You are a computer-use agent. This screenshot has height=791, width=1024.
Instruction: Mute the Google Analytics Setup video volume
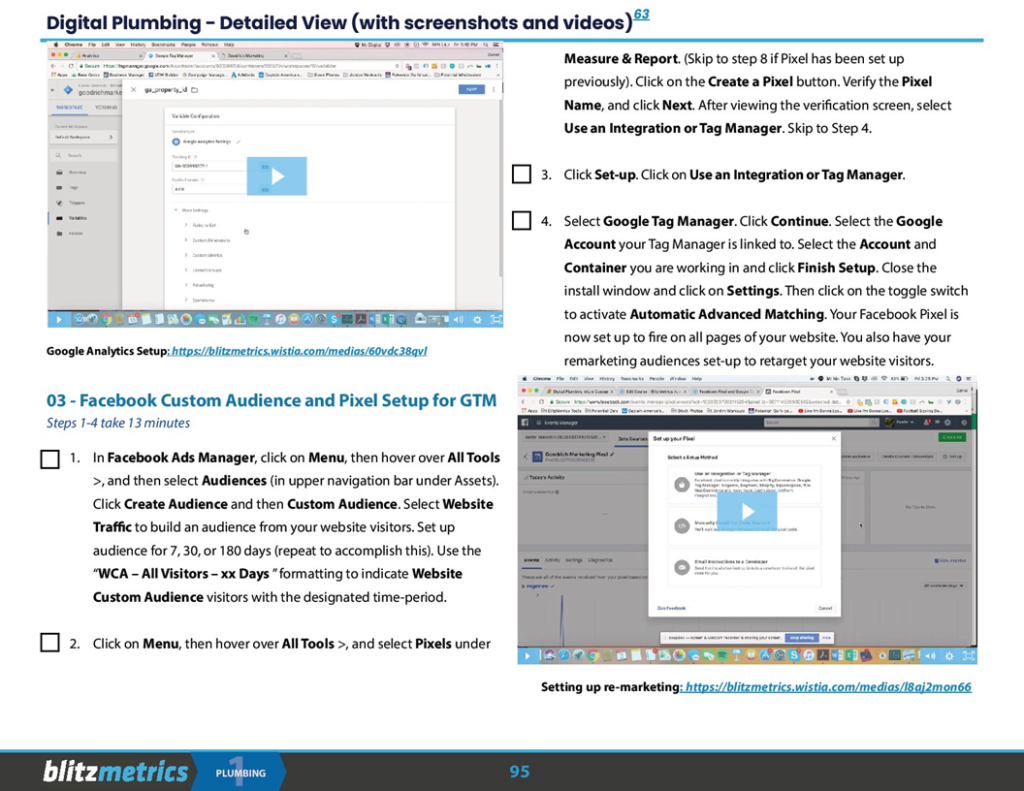click(458, 319)
